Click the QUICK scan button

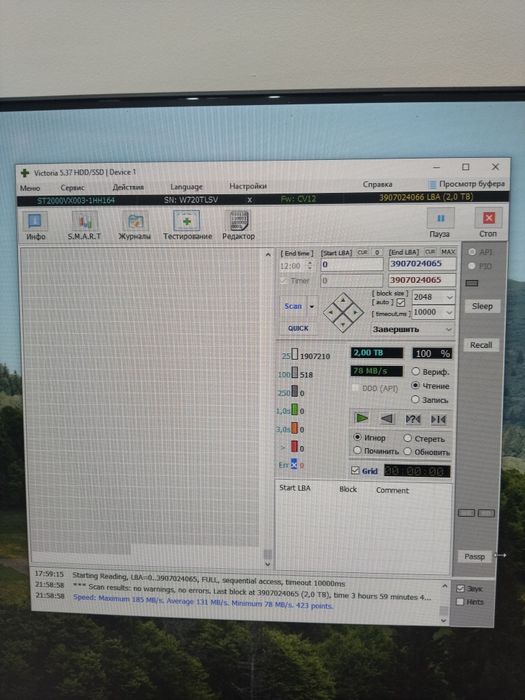coord(298,328)
